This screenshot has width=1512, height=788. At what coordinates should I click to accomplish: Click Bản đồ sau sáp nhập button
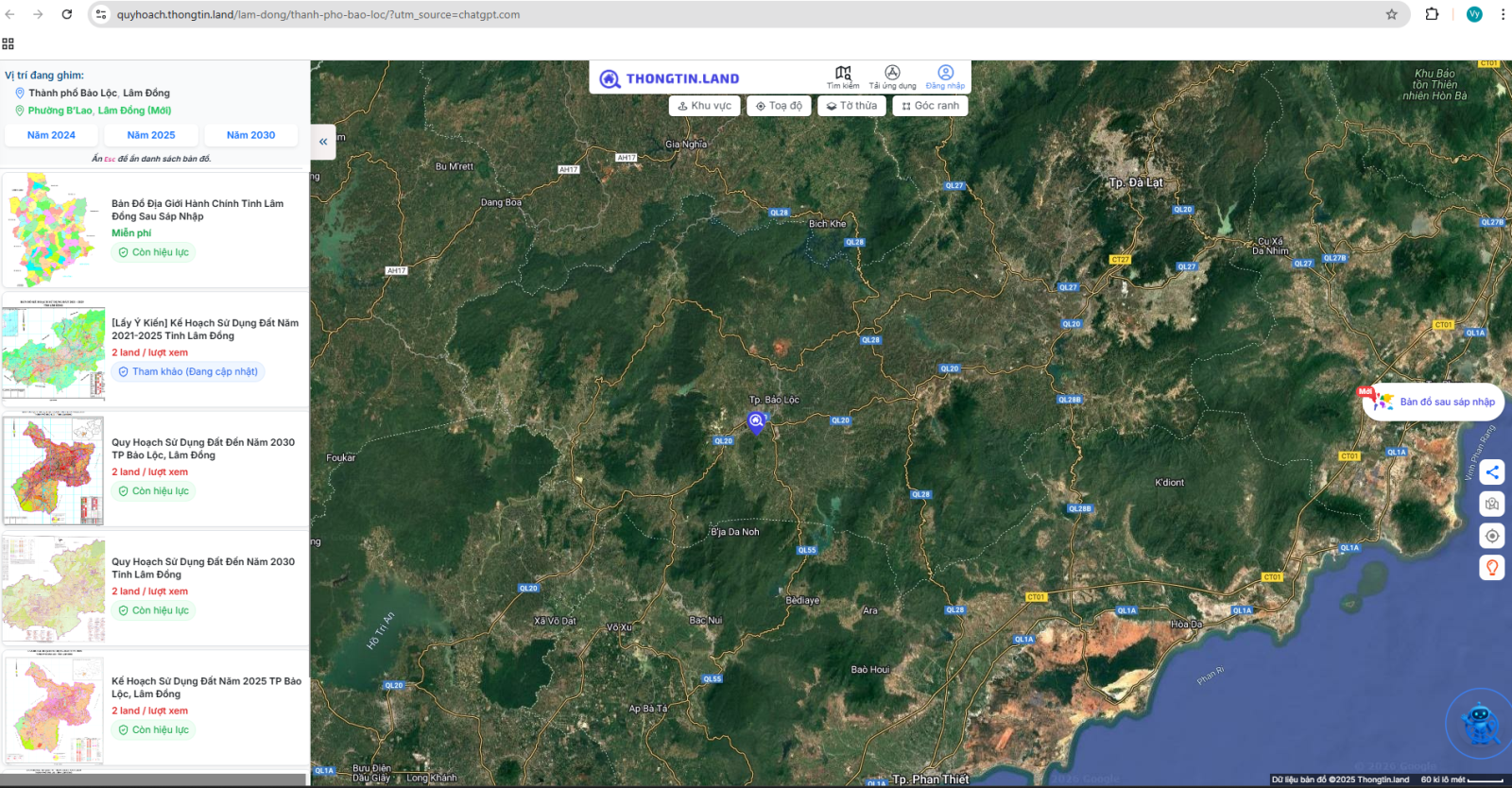(x=1436, y=402)
